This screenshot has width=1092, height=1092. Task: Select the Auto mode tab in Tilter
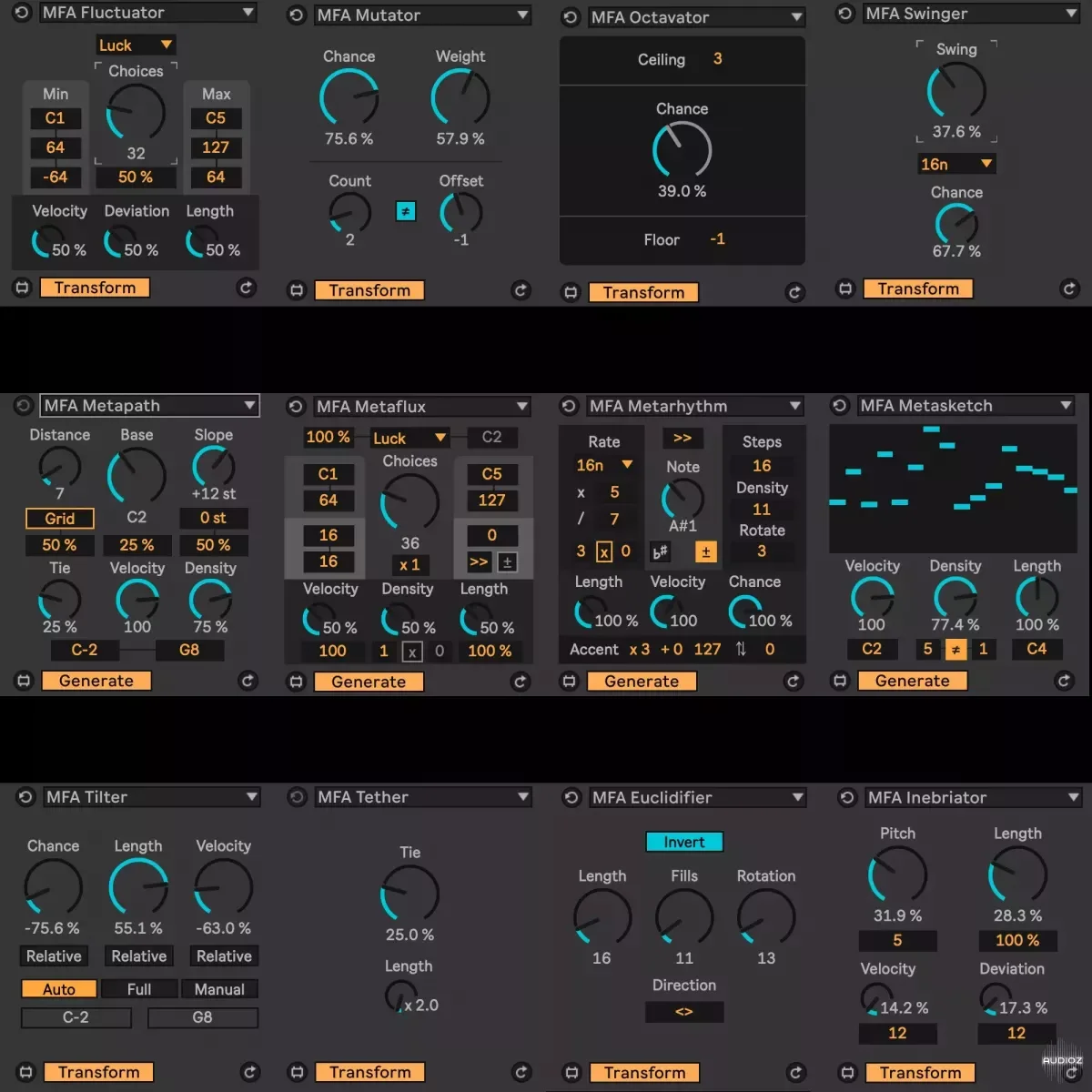59,989
